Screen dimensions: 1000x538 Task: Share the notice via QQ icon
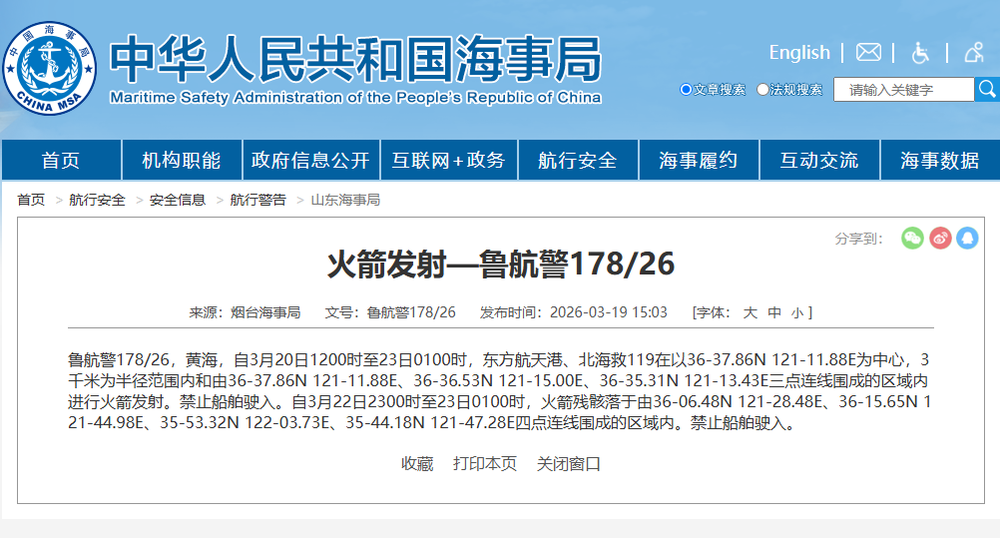[967, 238]
